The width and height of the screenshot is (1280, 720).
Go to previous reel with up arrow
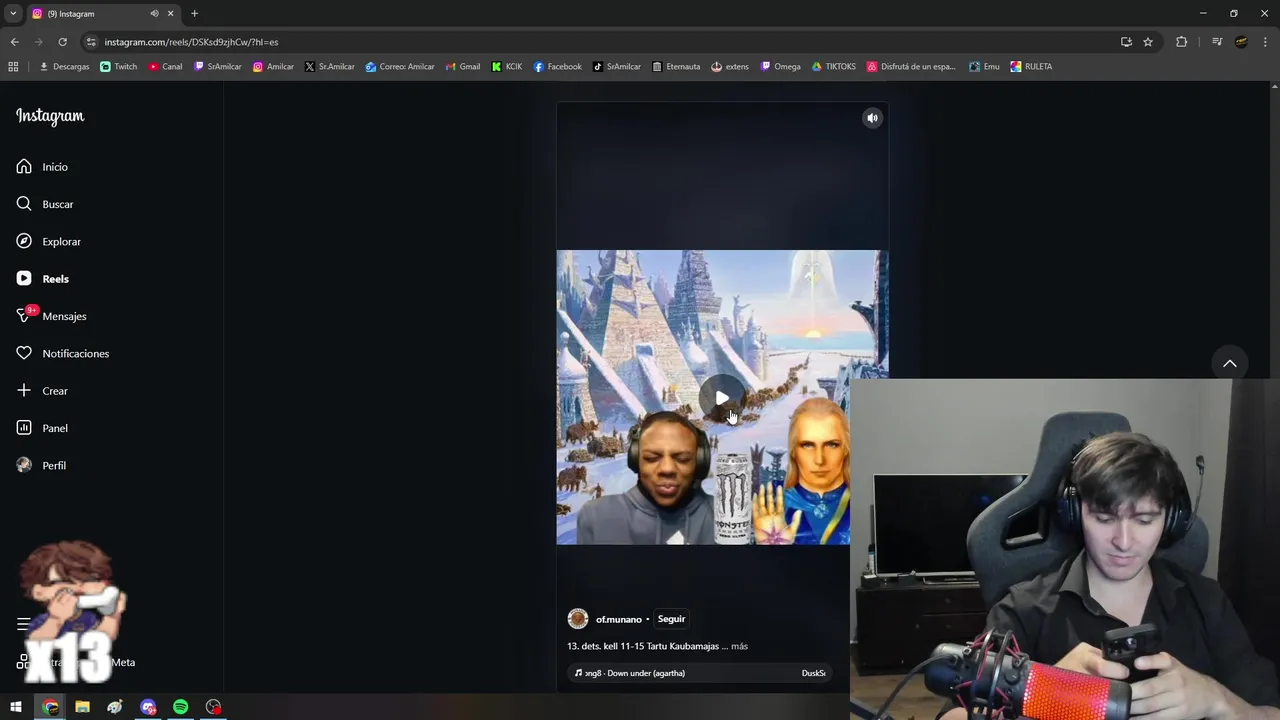coord(1230,363)
